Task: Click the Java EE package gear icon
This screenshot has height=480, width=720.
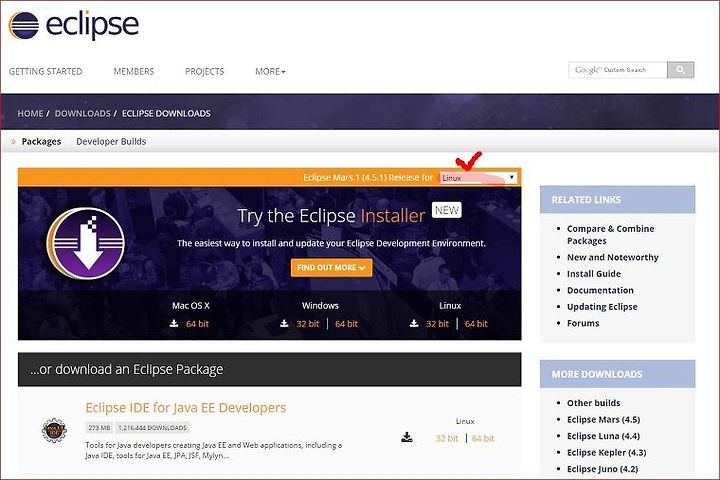Action: point(54,430)
